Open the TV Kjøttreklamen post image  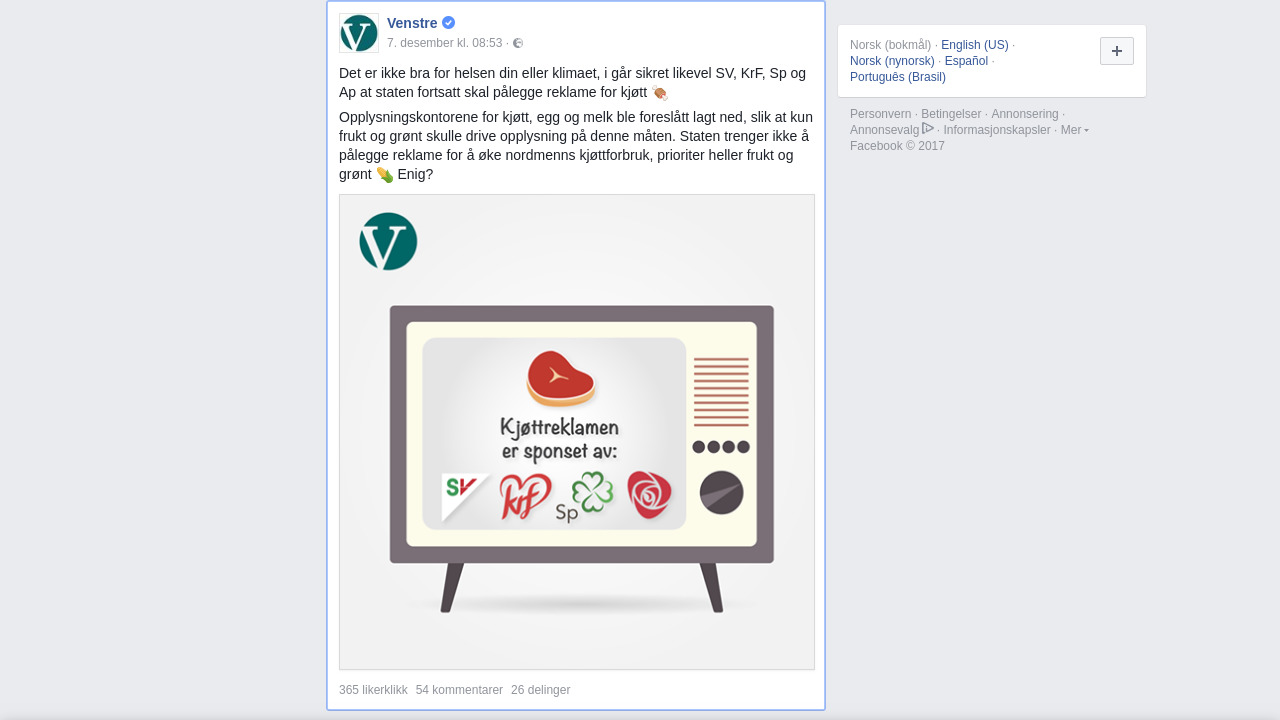[577, 432]
